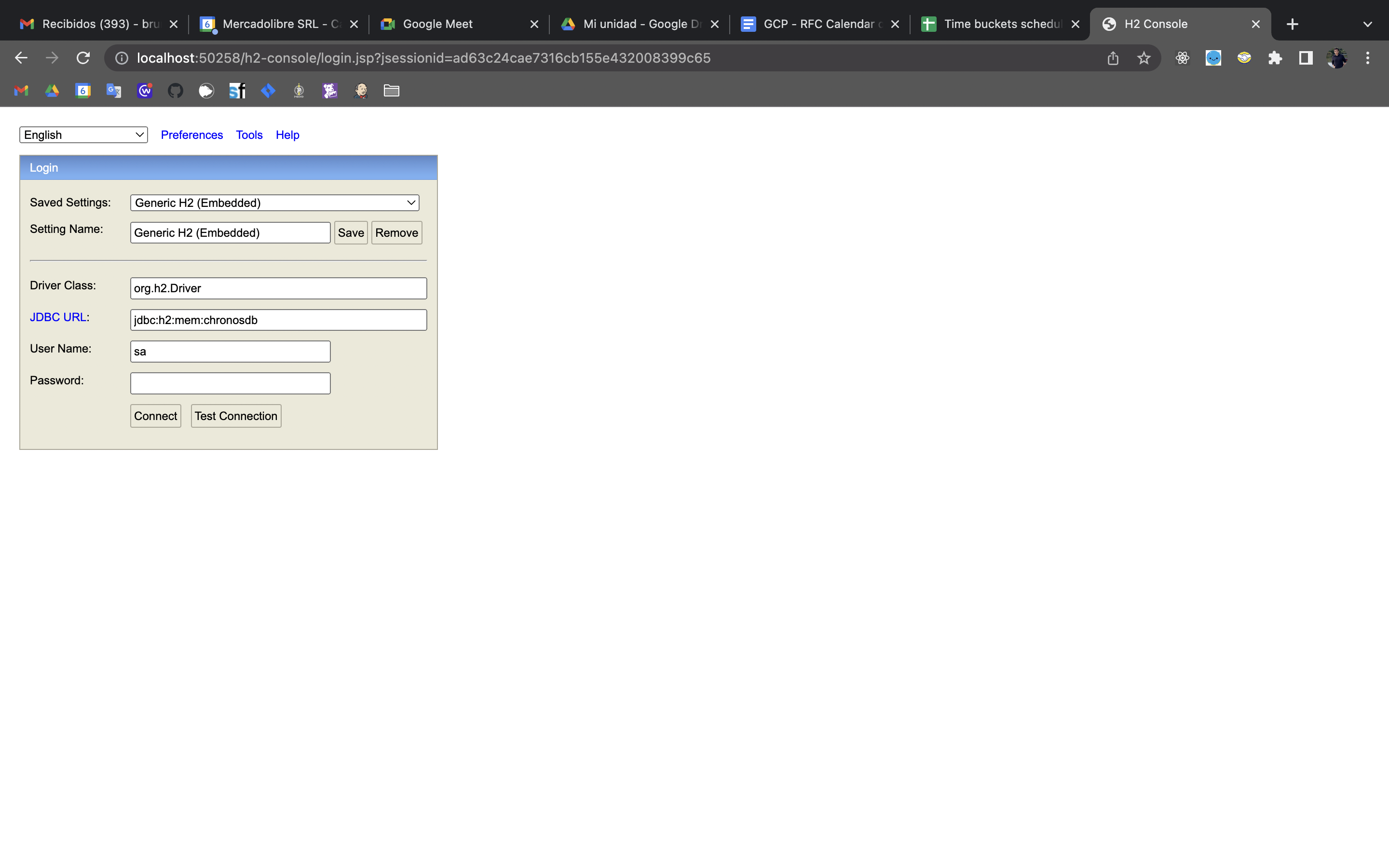Click inside the Password field
This screenshot has width=1389, height=868.
230,383
